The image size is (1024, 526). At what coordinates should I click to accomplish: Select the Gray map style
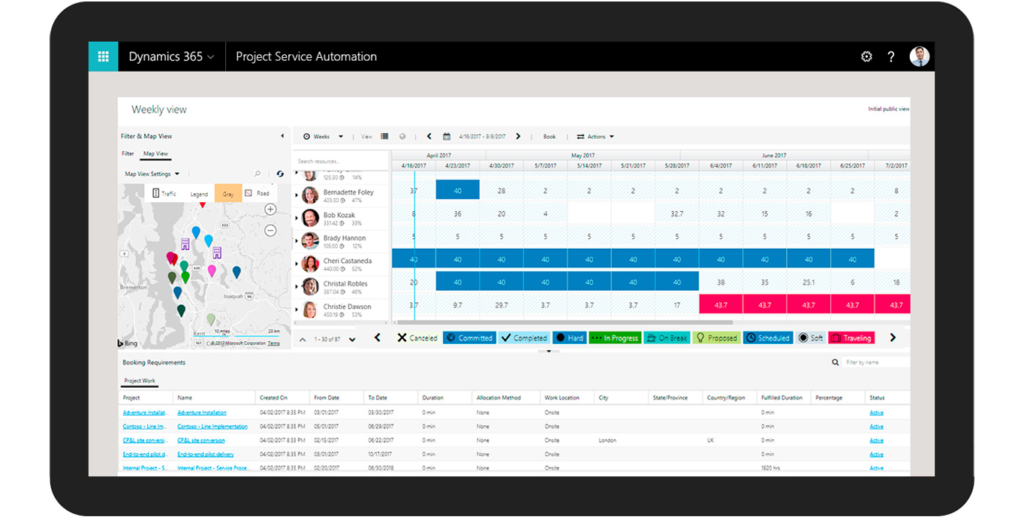228,193
